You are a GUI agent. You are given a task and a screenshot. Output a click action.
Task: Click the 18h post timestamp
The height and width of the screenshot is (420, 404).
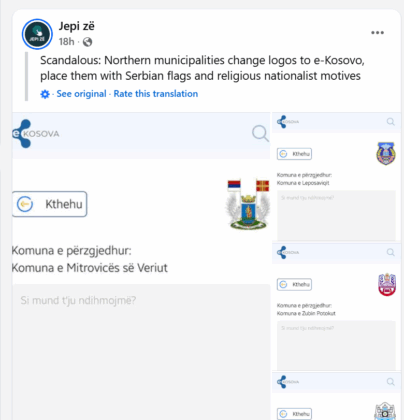tap(66, 42)
